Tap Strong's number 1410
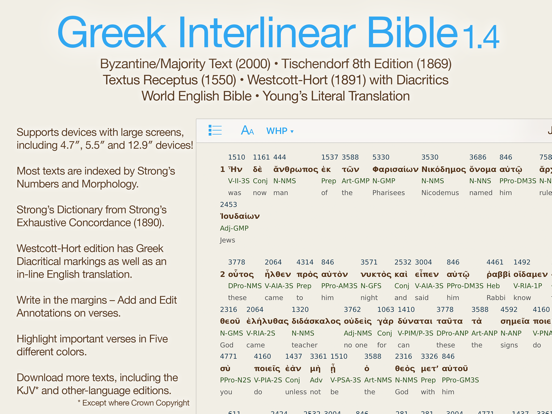This screenshot has height=414, width=552. pos(406,309)
